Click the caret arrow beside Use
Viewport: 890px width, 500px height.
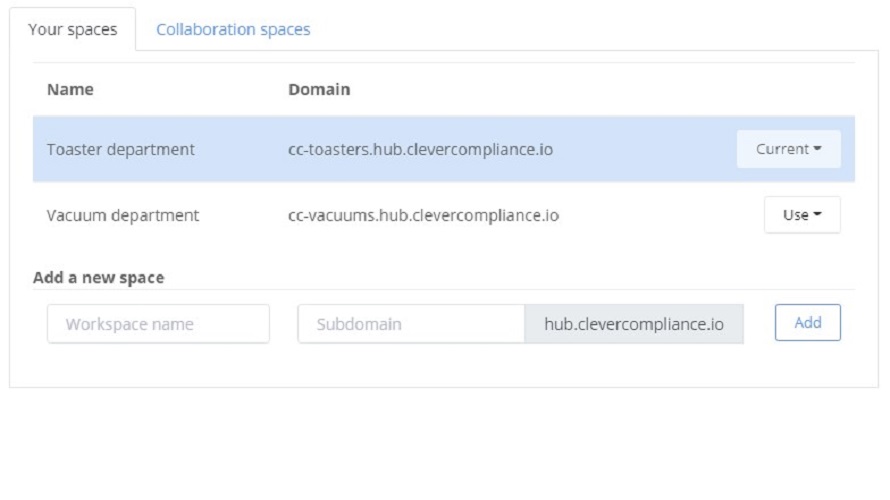[x=817, y=215]
